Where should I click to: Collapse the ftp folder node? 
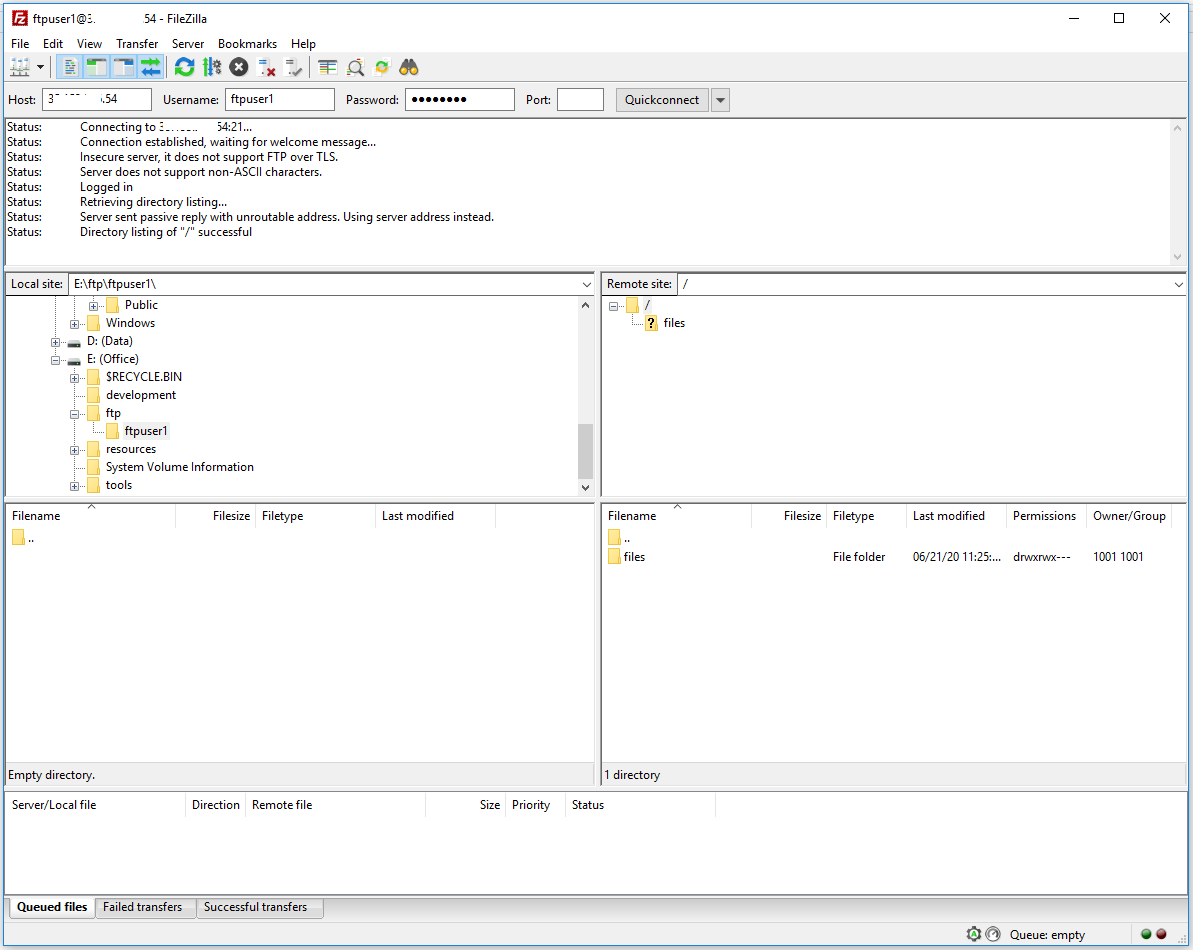[75, 415]
